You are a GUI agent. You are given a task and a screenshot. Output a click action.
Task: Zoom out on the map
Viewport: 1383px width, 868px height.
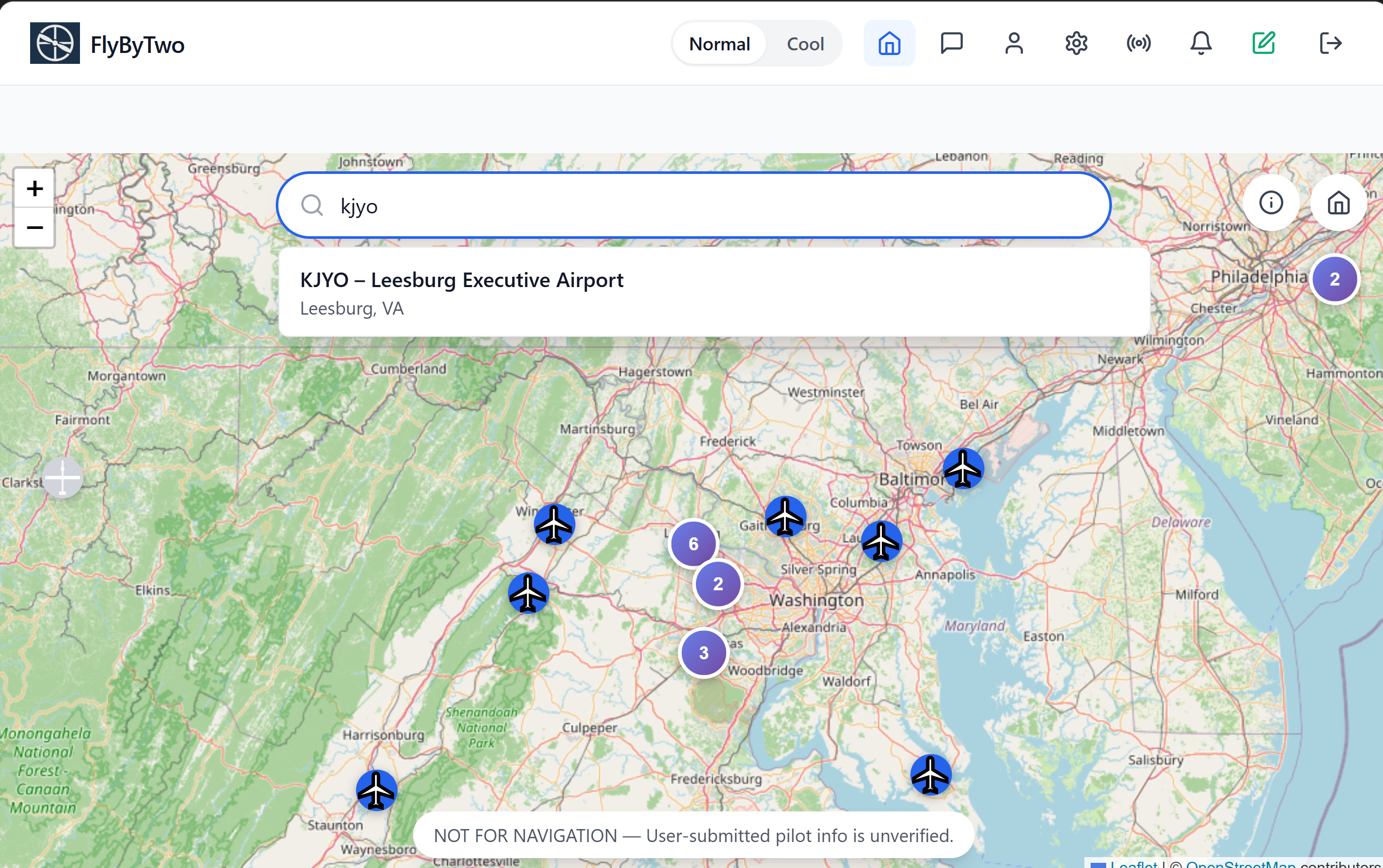[34, 228]
